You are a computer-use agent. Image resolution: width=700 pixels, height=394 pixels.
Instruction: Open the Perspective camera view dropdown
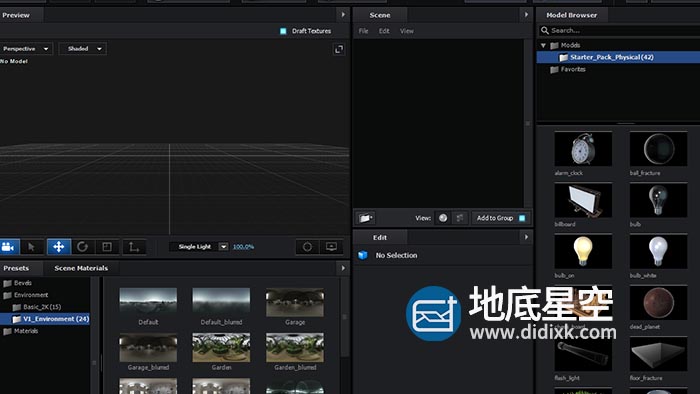click(26, 49)
